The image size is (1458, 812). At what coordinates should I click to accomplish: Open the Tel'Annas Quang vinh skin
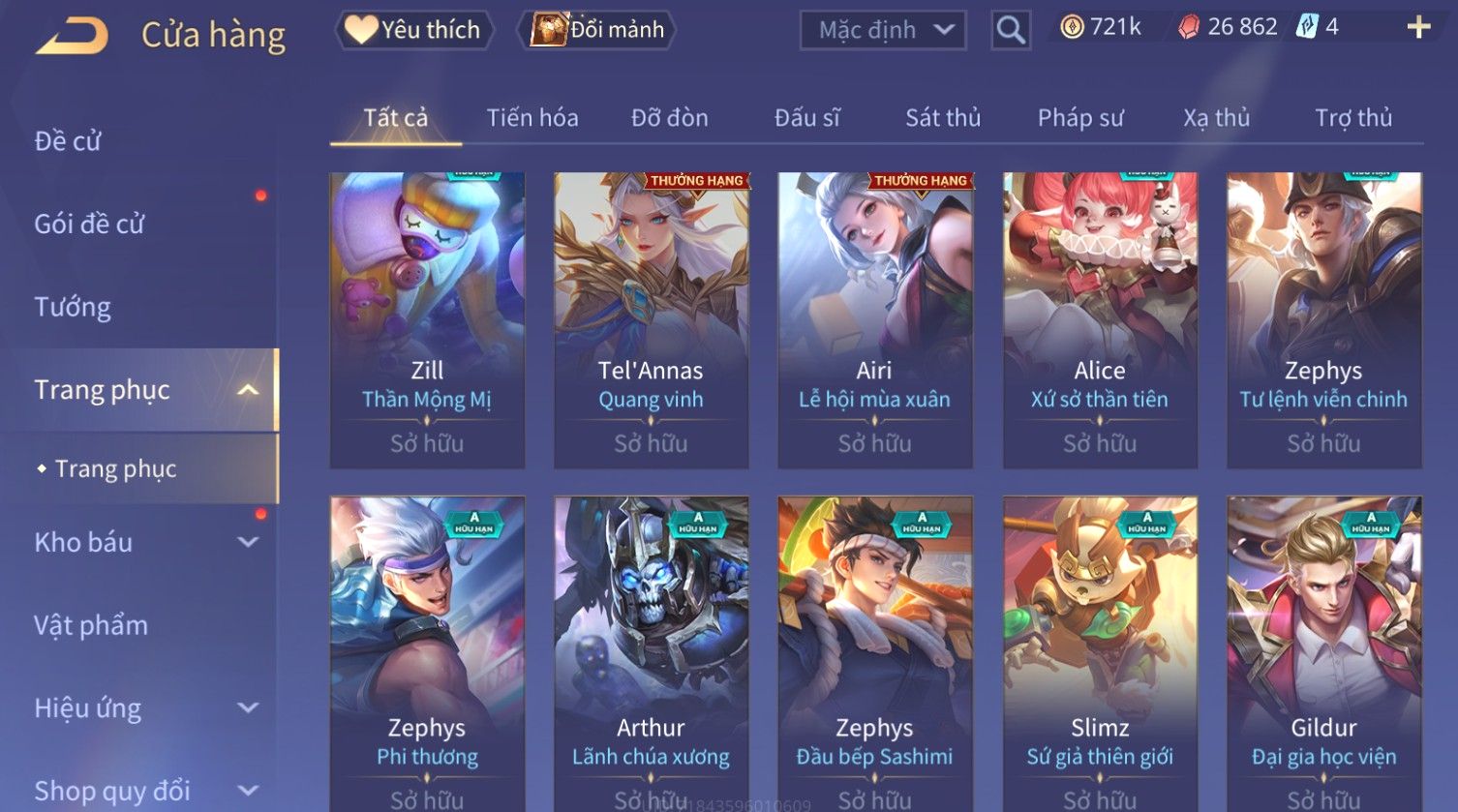(651, 320)
